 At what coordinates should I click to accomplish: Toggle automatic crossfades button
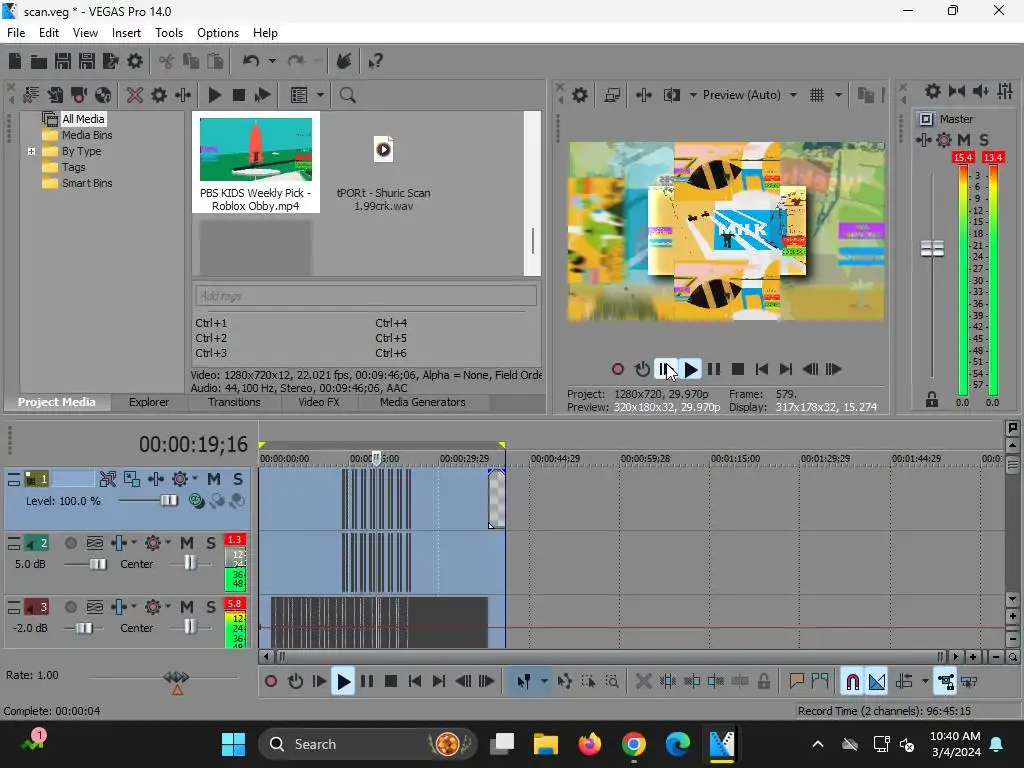point(877,682)
